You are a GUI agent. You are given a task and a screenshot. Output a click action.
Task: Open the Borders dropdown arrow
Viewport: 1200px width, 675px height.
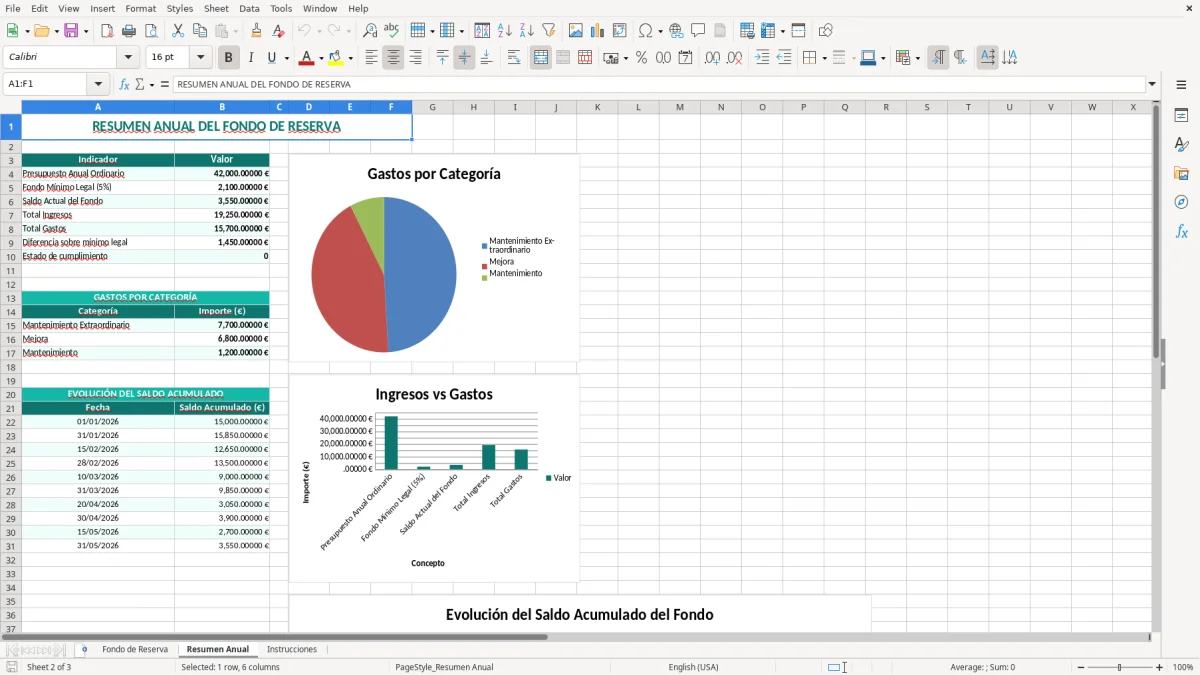click(823, 58)
